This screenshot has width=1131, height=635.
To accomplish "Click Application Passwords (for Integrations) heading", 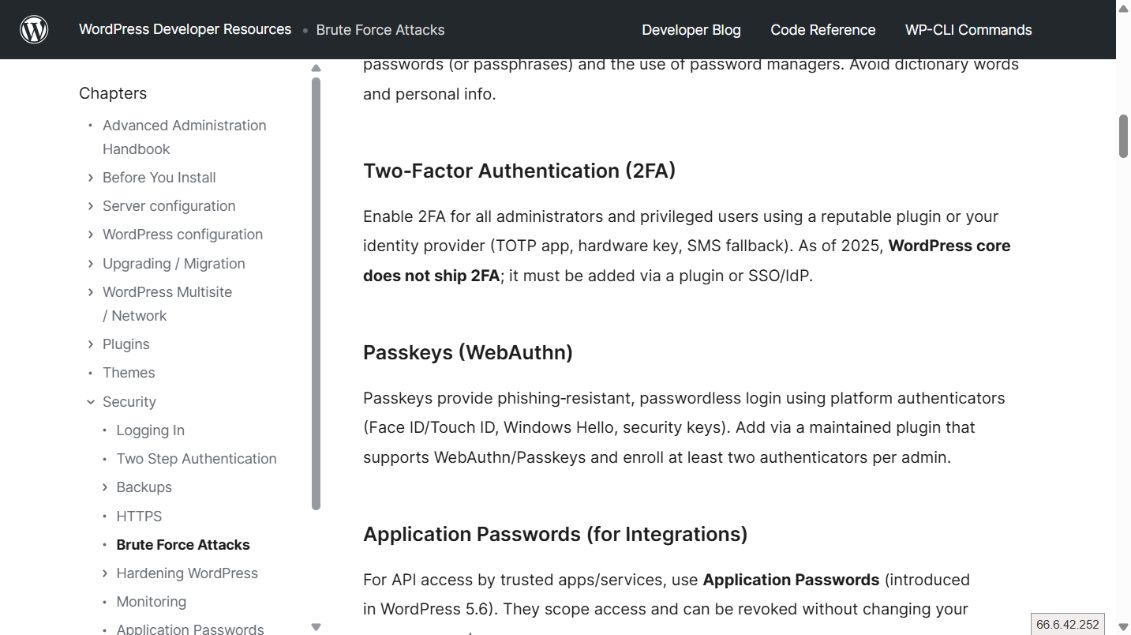I will click(x=555, y=535).
